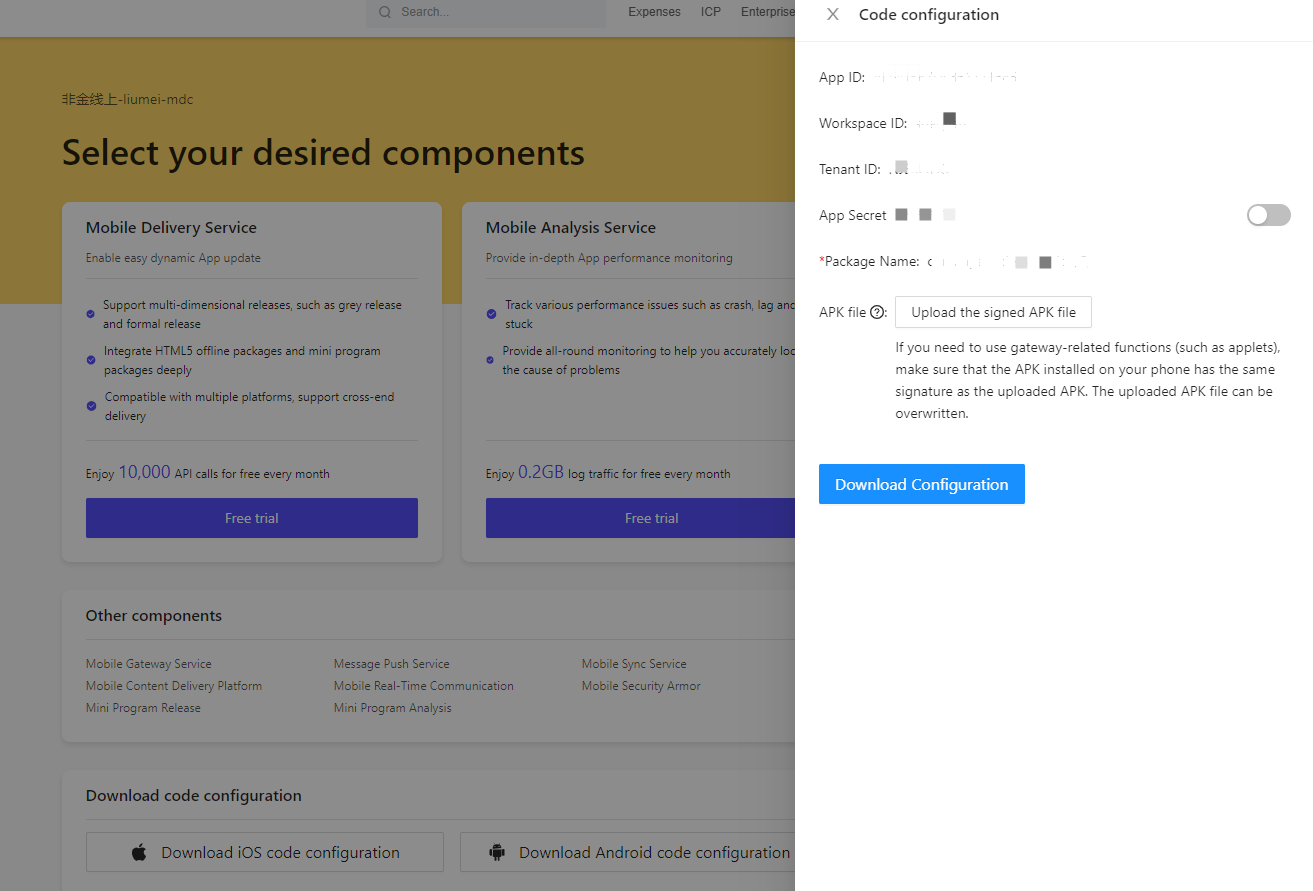Open Mini Program Release link
This screenshot has width=1313, height=891.
(143, 708)
